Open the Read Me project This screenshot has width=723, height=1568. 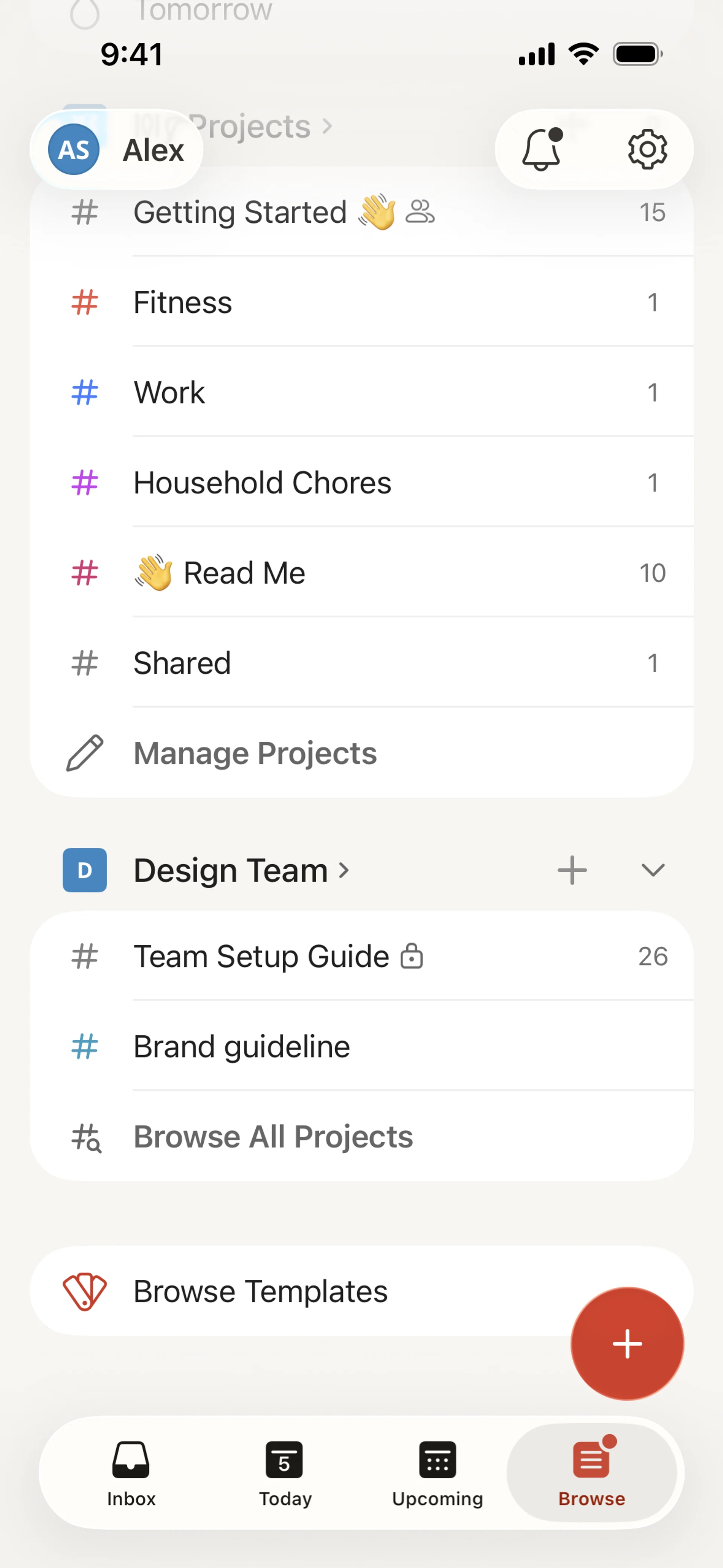coord(243,573)
